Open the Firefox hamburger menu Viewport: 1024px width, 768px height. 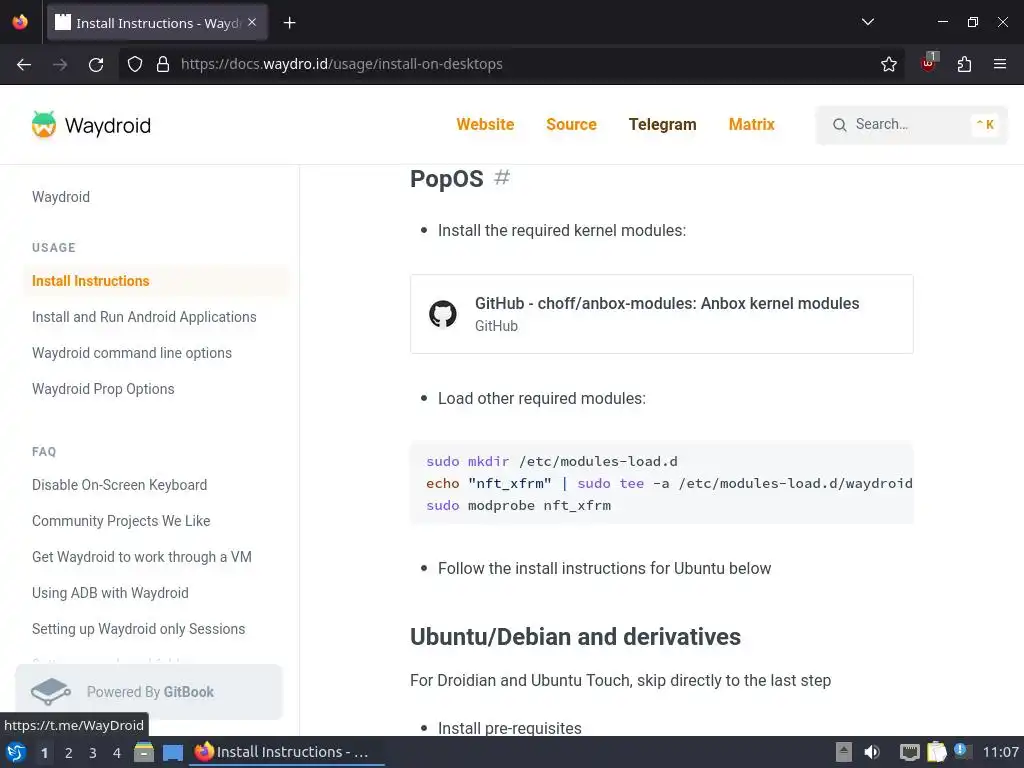[999, 64]
